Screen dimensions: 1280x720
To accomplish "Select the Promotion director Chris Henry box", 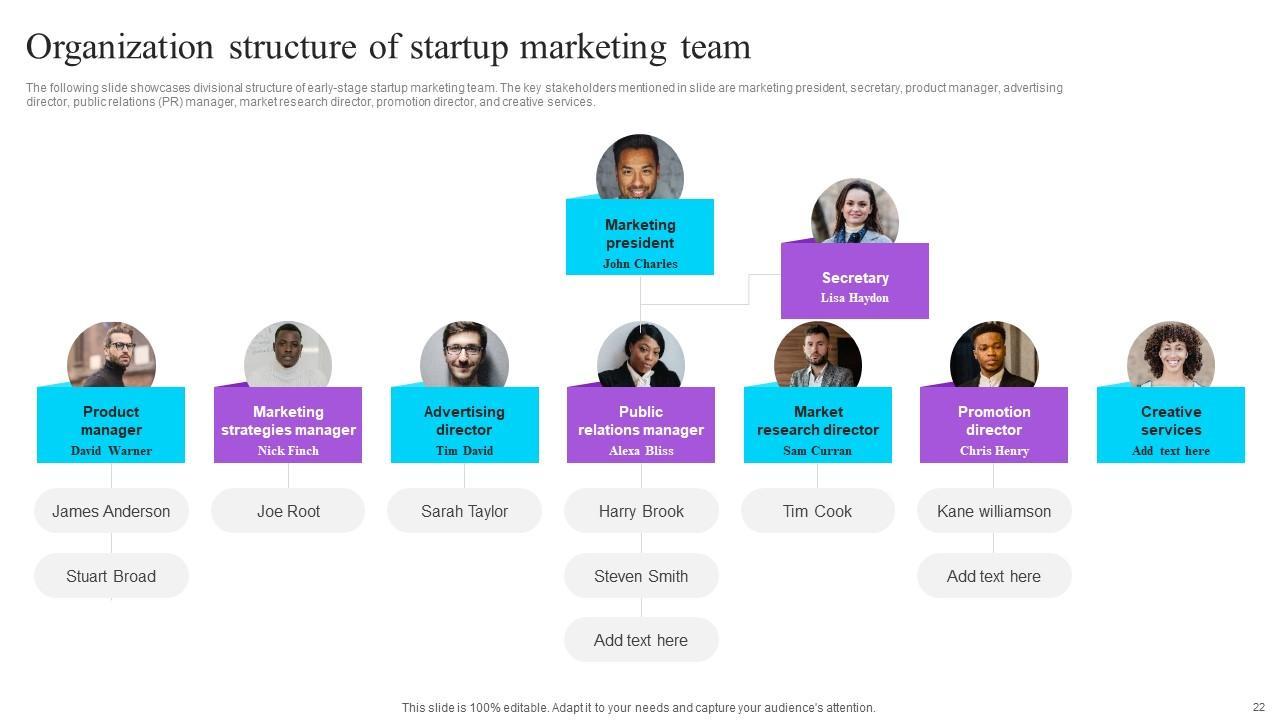I will pos(994,426).
